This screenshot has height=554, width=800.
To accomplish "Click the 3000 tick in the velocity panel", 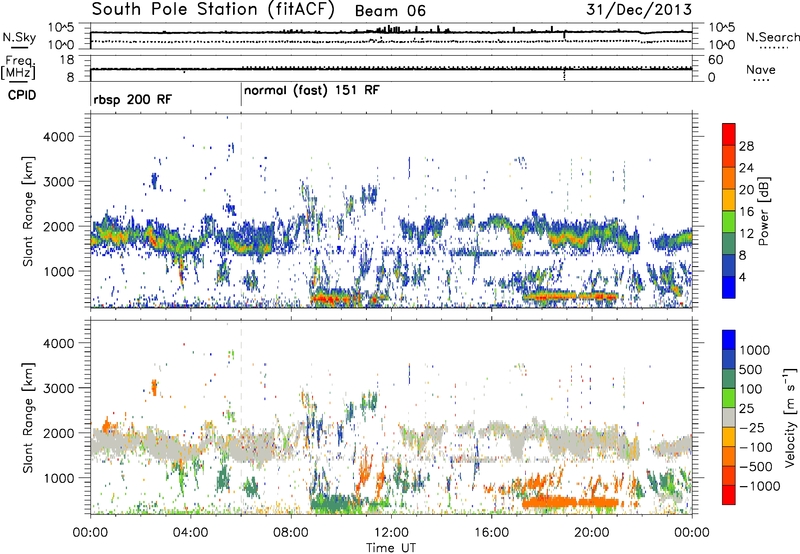I will [x=59, y=388].
